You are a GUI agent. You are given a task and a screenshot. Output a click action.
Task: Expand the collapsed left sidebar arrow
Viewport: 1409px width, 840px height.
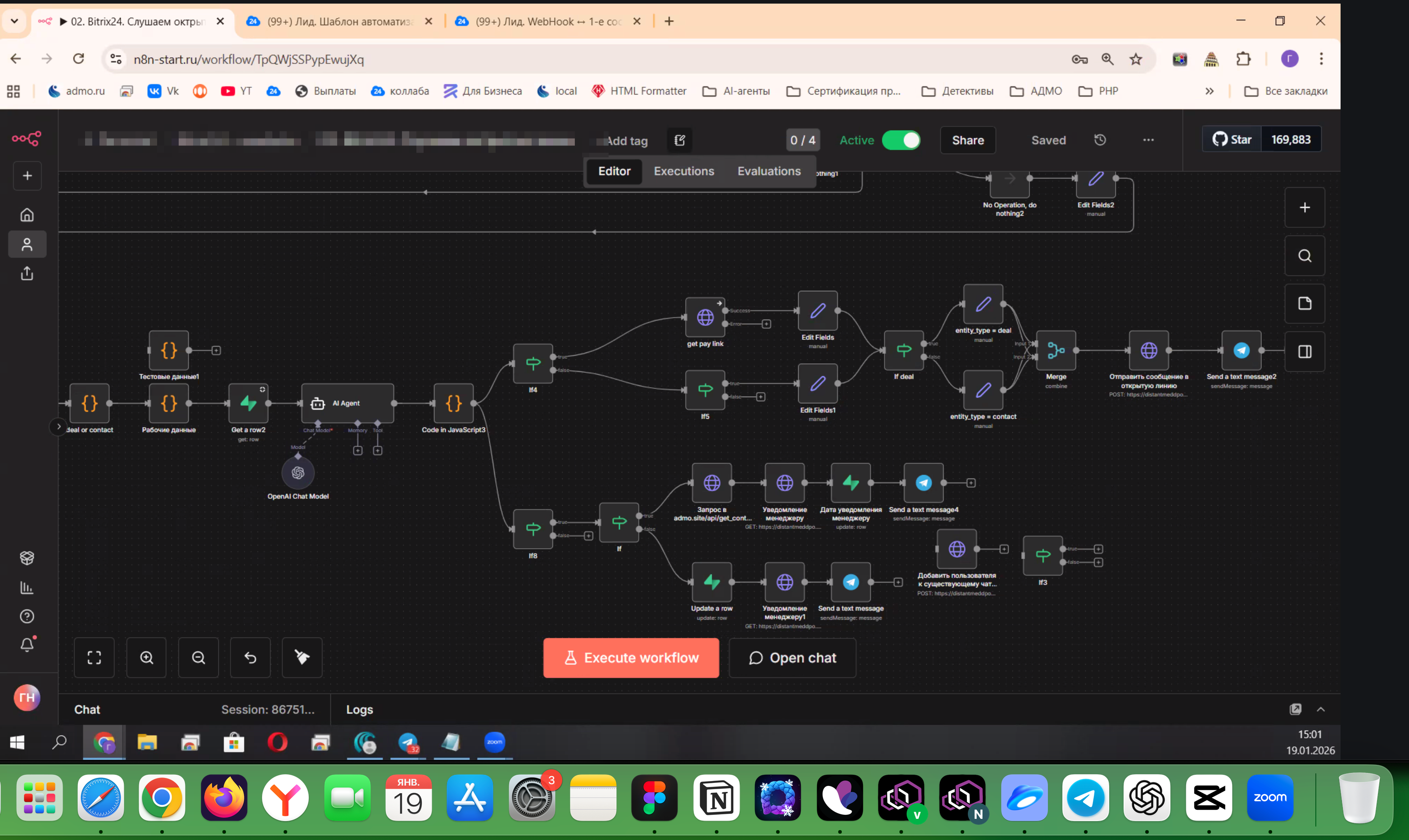point(58,426)
